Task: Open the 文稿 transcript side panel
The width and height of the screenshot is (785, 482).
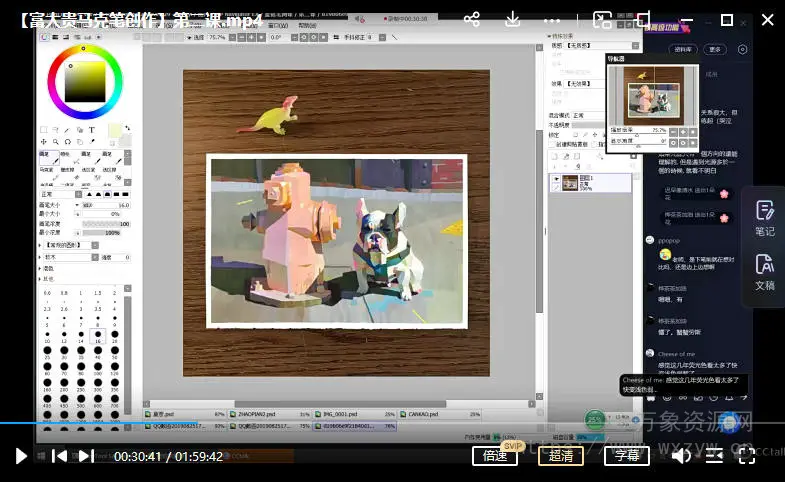Action: pyautogui.click(x=765, y=271)
